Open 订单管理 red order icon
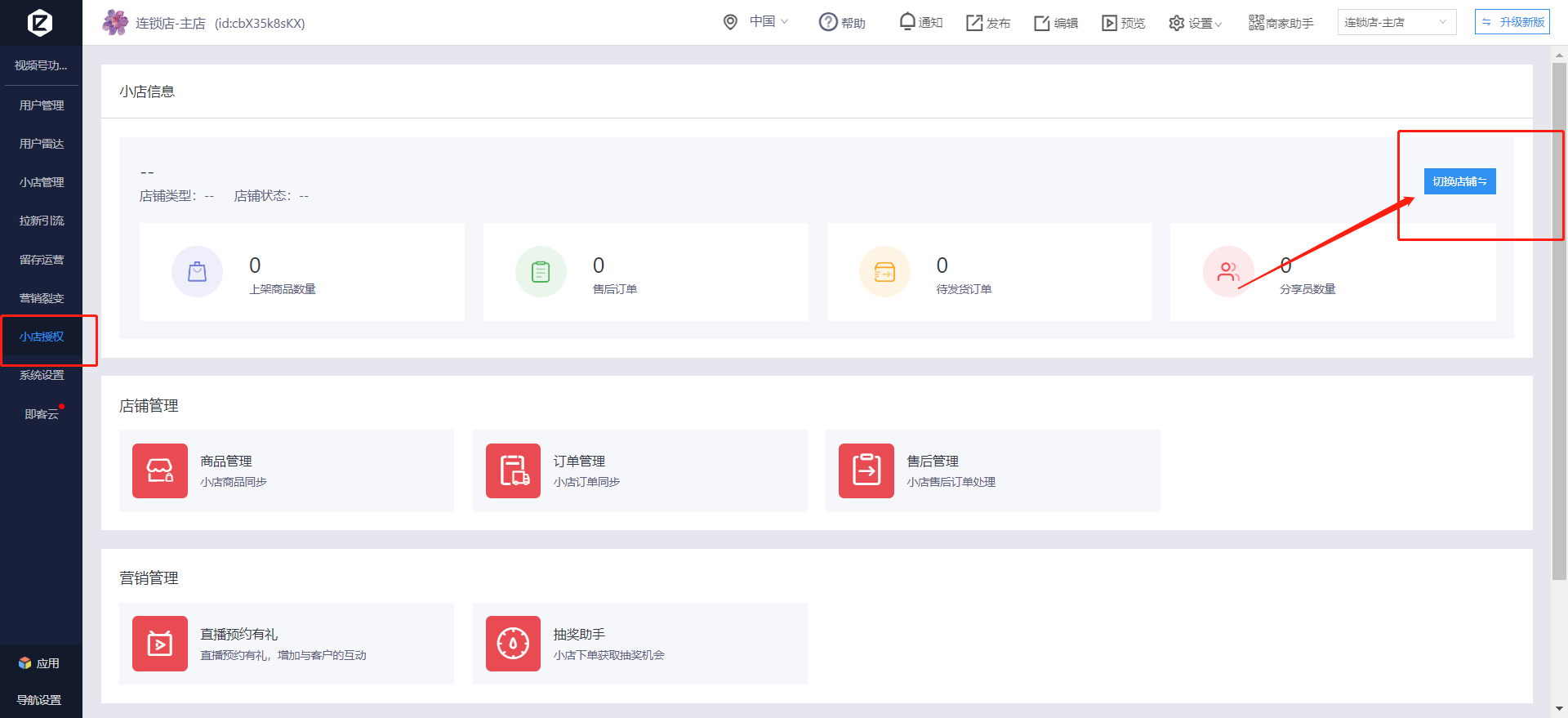Image resolution: width=1568 pixels, height=718 pixels. tap(513, 470)
